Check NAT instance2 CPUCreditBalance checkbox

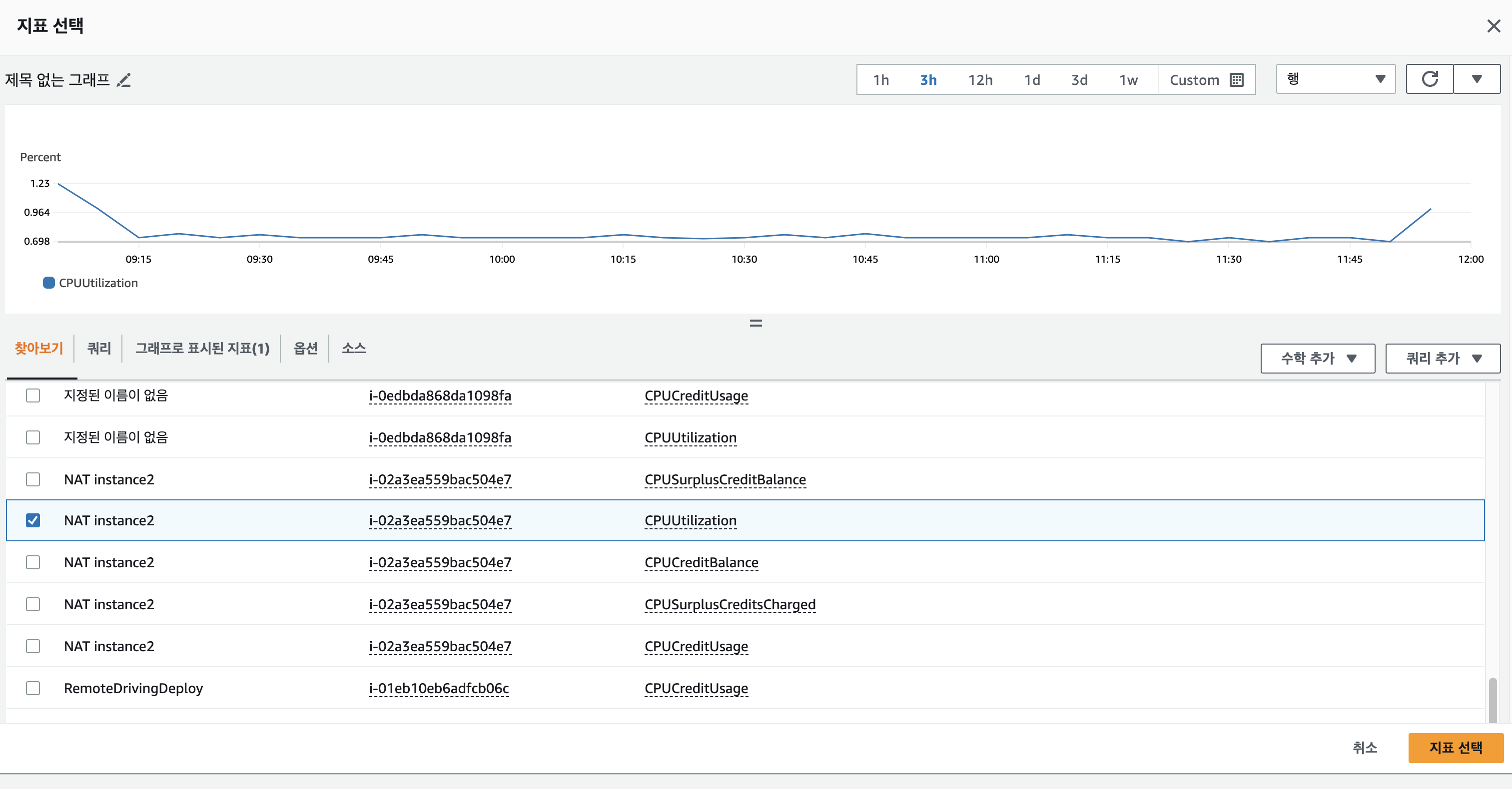click(33, 563)
